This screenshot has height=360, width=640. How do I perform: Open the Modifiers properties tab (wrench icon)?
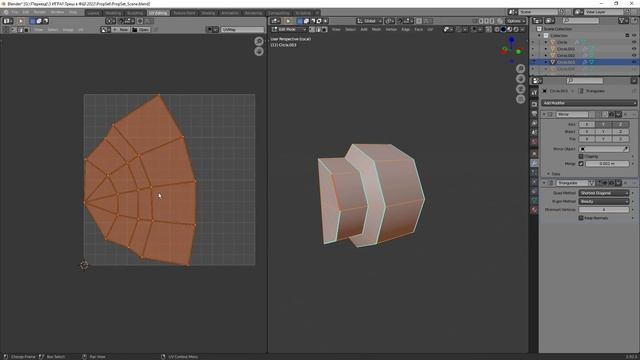click(x=534, y=163)
